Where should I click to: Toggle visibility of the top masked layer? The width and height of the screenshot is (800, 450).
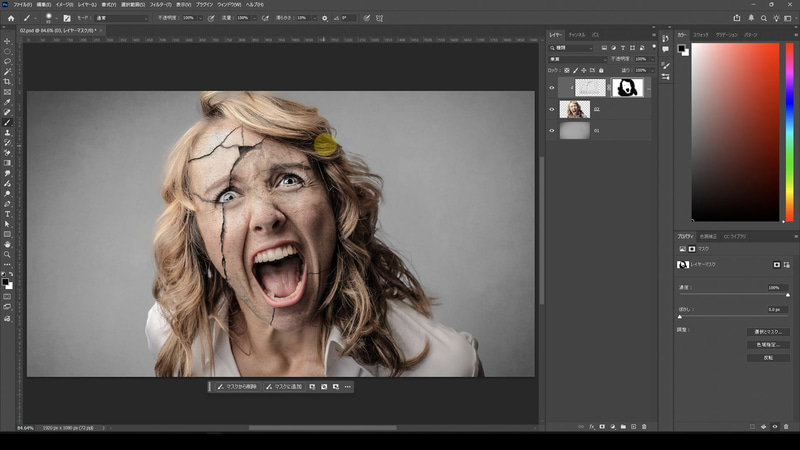[x=552, y=88]
